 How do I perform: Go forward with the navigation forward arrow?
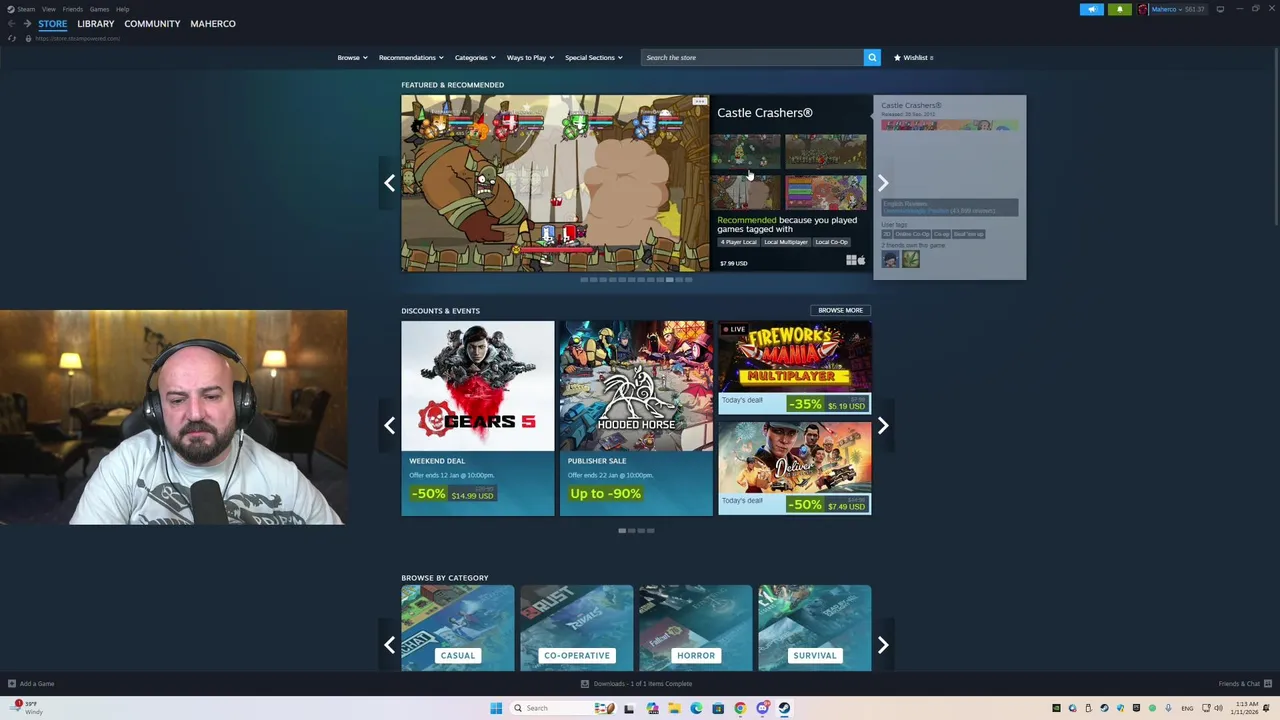coord(27,24)
